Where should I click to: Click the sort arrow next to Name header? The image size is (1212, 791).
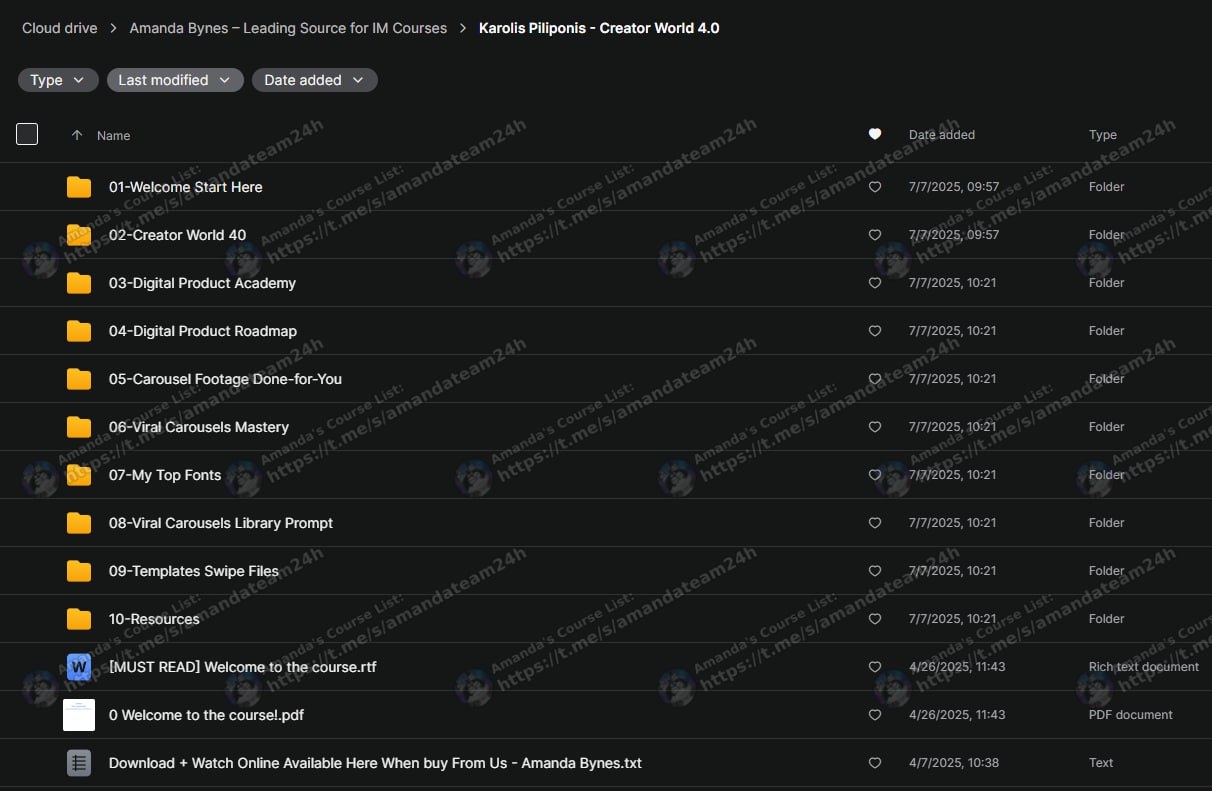[x=77, y=136]
